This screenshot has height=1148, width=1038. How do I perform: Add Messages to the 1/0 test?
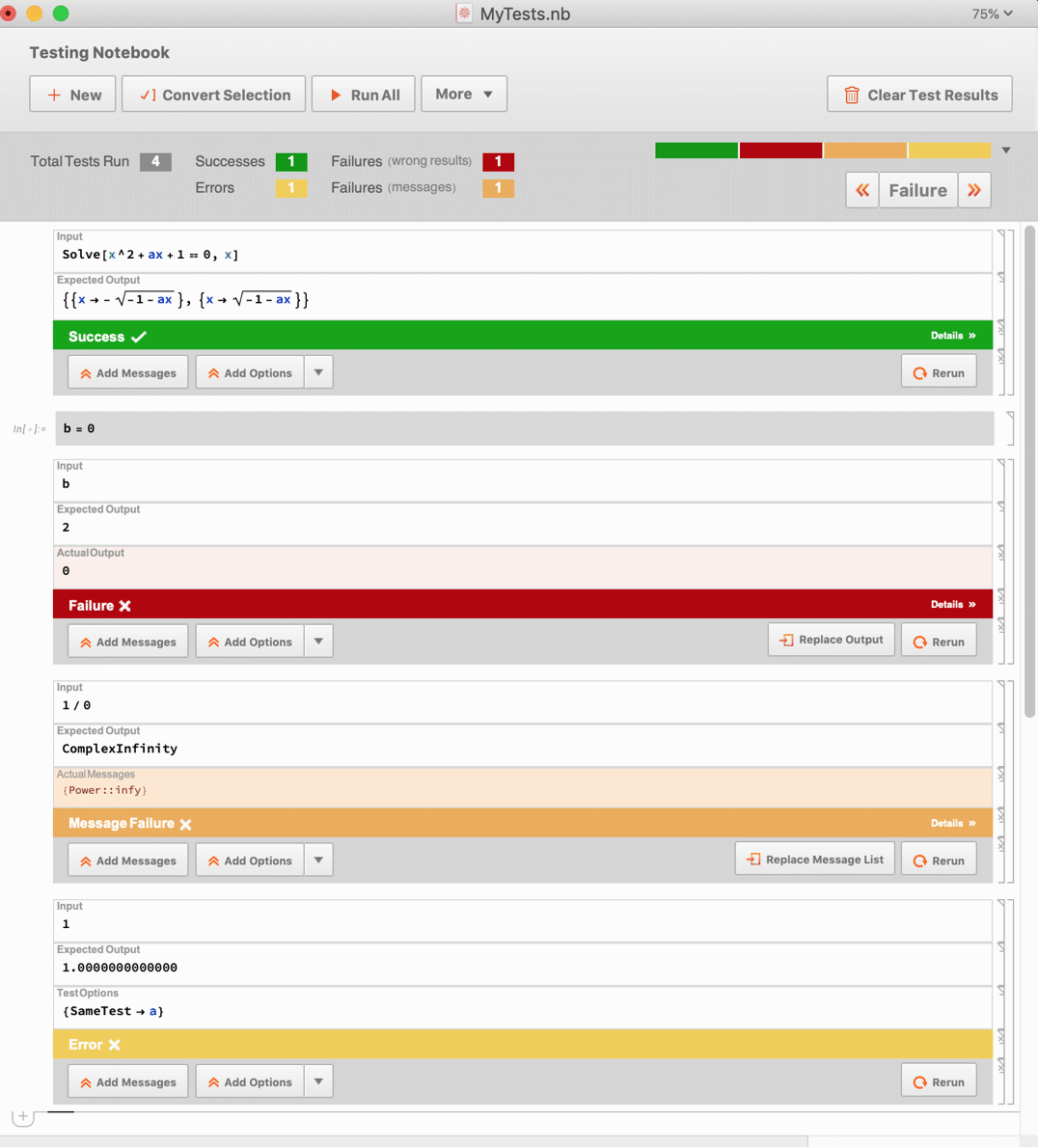point(128,861)
